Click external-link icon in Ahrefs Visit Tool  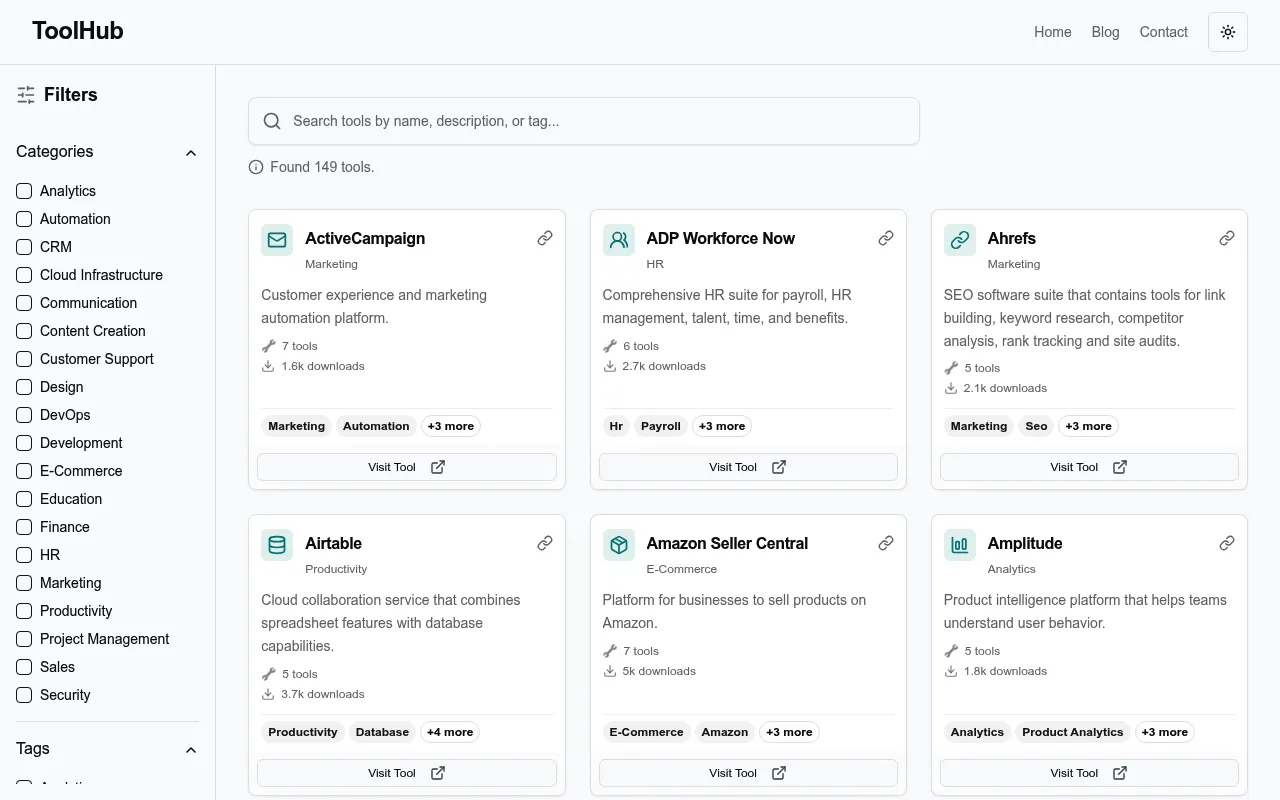(1120, 467)
